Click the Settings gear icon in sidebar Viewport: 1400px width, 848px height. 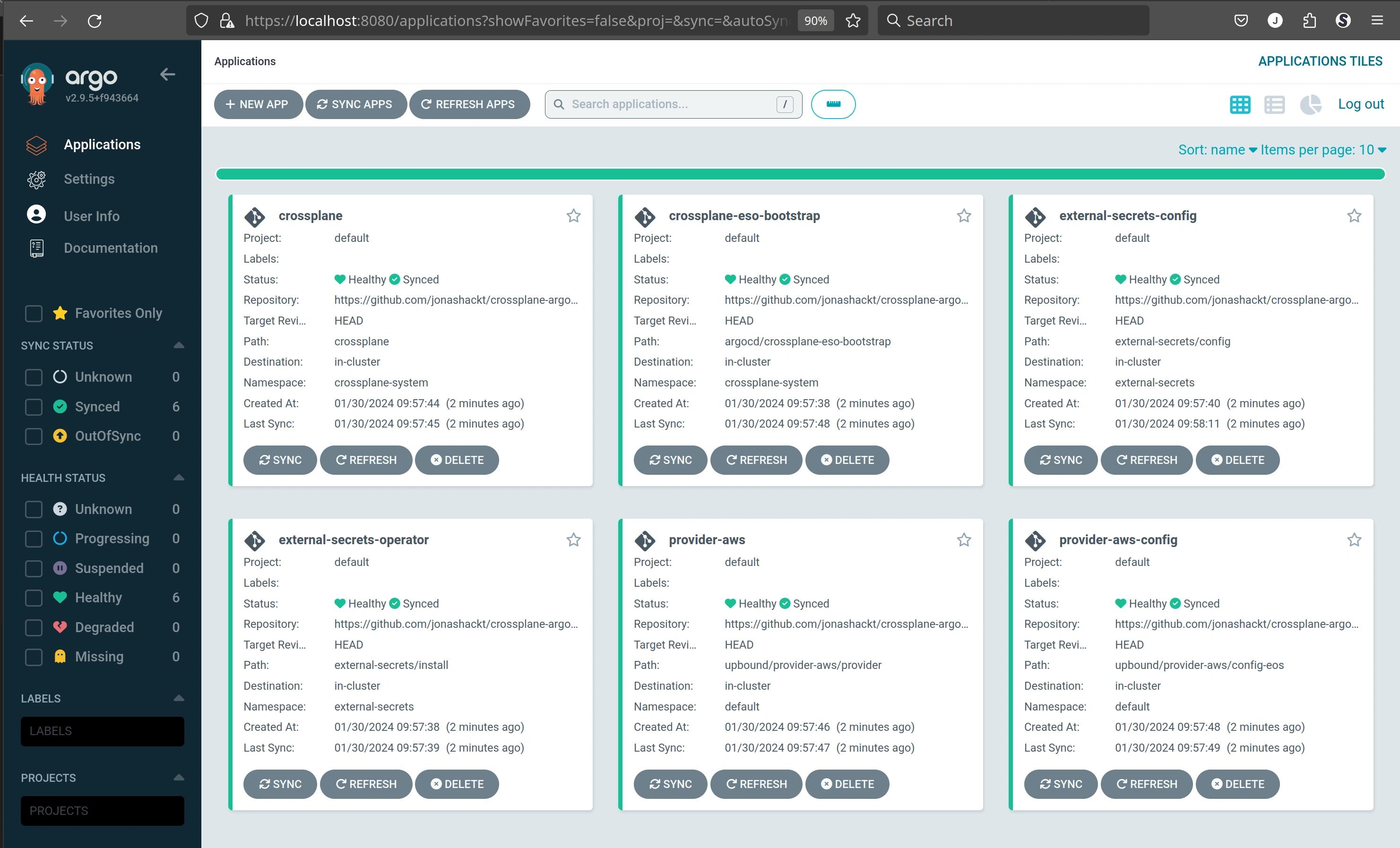(x=36, y=179)
